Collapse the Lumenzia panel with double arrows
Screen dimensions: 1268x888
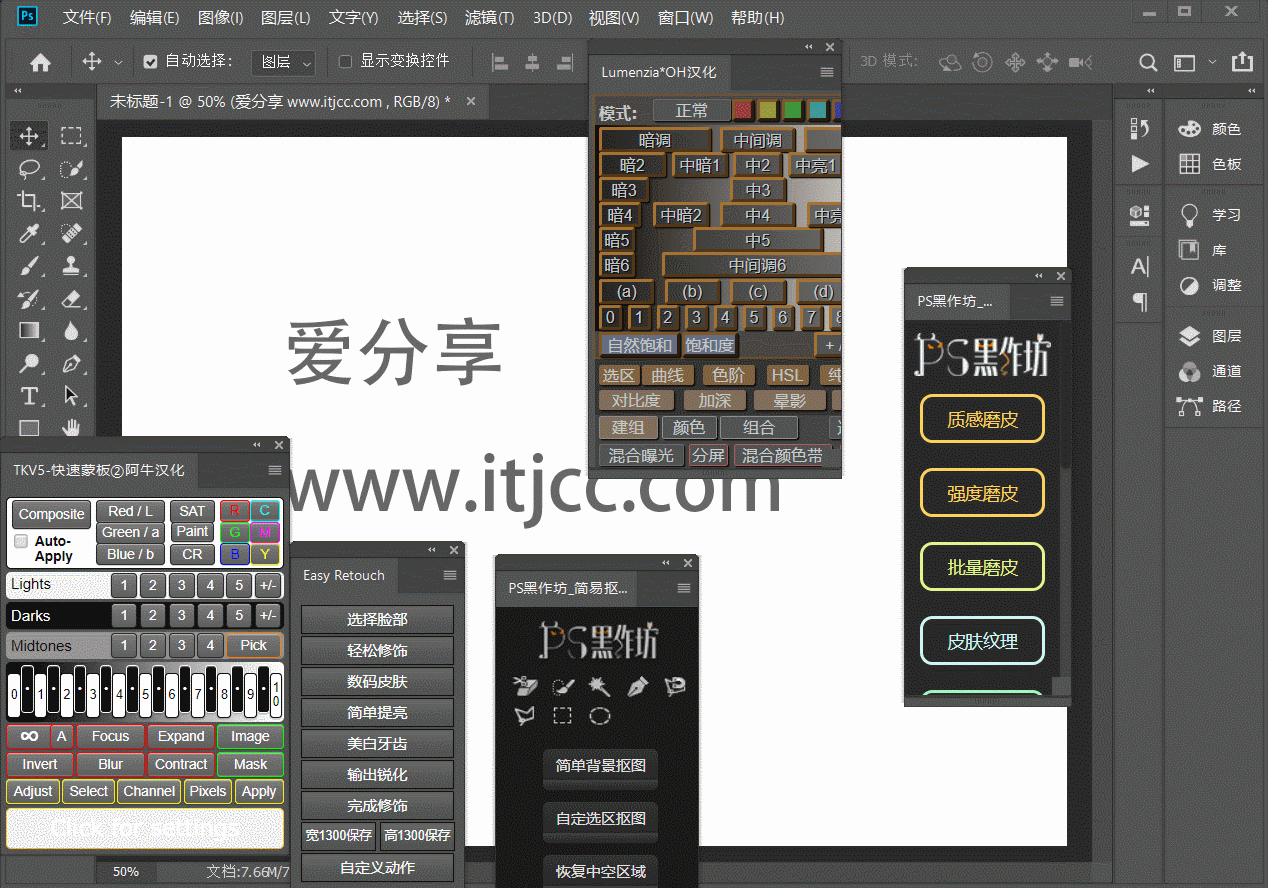(808, 47)
